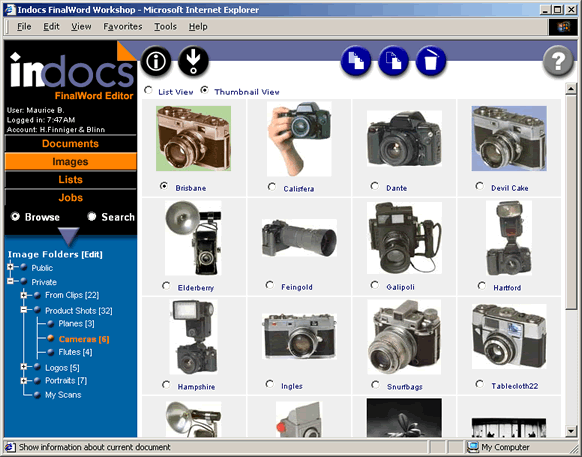Click the Hartford image name link
Screen dimensions: 582x457
(507, 288)
